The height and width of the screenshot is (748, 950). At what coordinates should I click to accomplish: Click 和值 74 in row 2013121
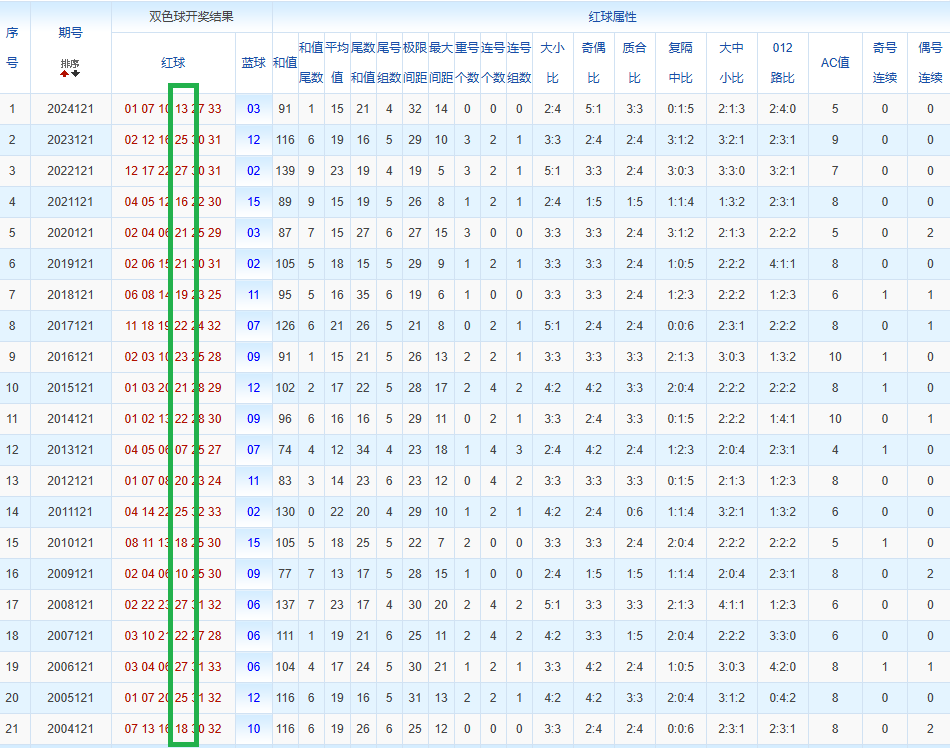tap(285, 450)
